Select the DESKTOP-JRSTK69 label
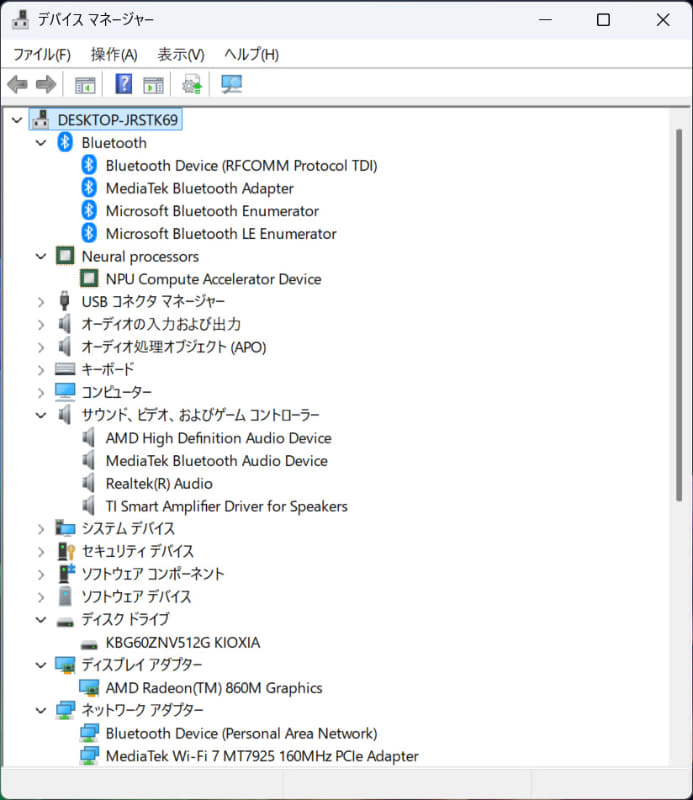Screen dimensions: 693x800 [118, 120]
